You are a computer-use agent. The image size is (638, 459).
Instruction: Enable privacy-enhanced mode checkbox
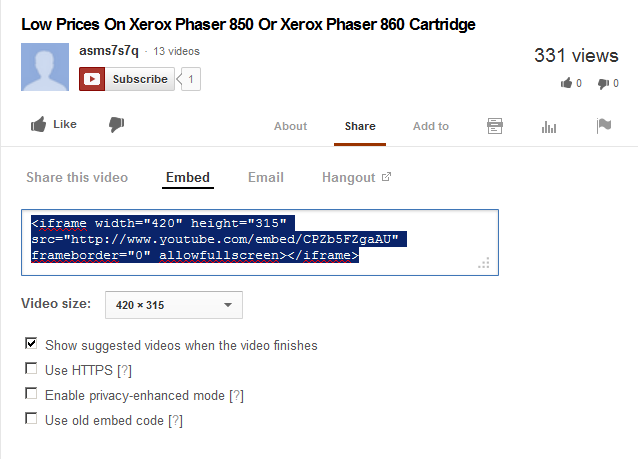point(31,394)
